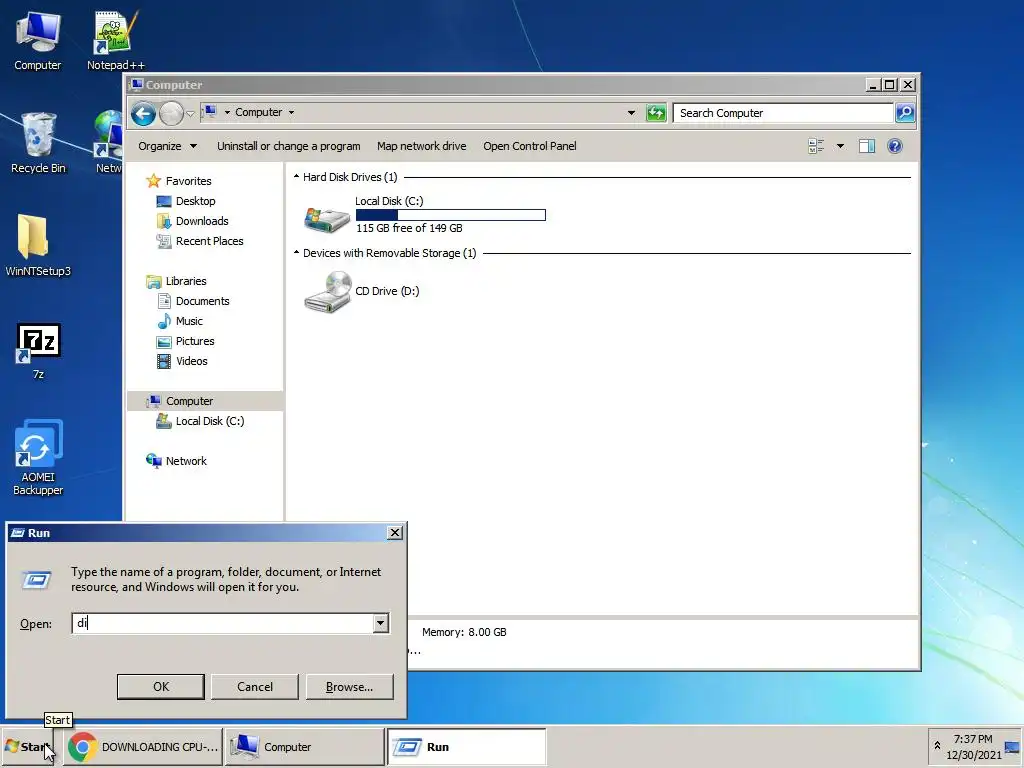Open Documents library in sidebar

coord(202,301)
